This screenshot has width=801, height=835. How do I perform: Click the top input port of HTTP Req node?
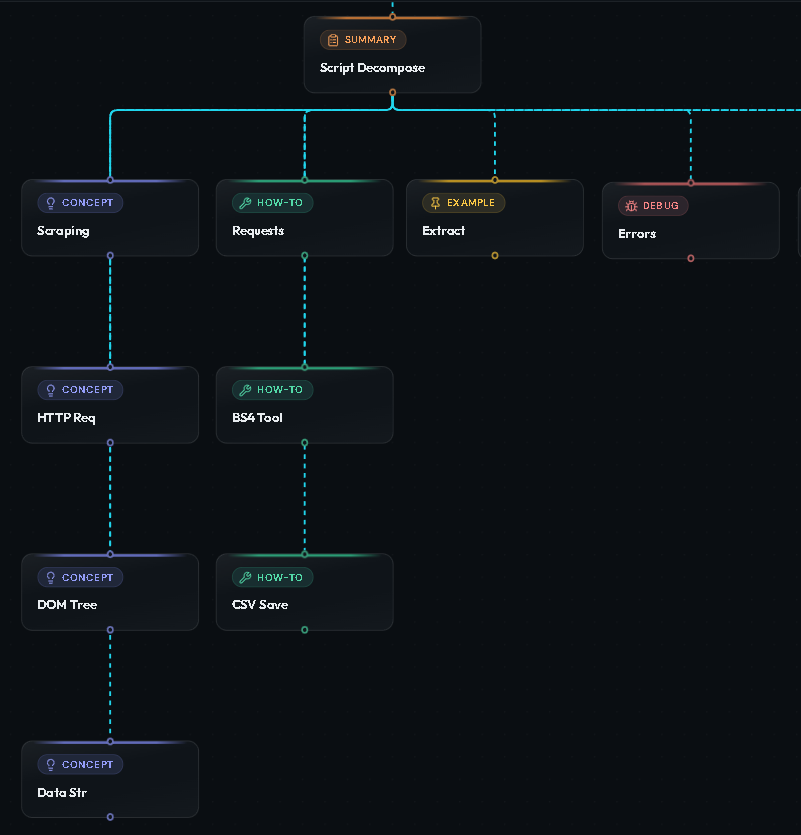[x=110, y=367]
